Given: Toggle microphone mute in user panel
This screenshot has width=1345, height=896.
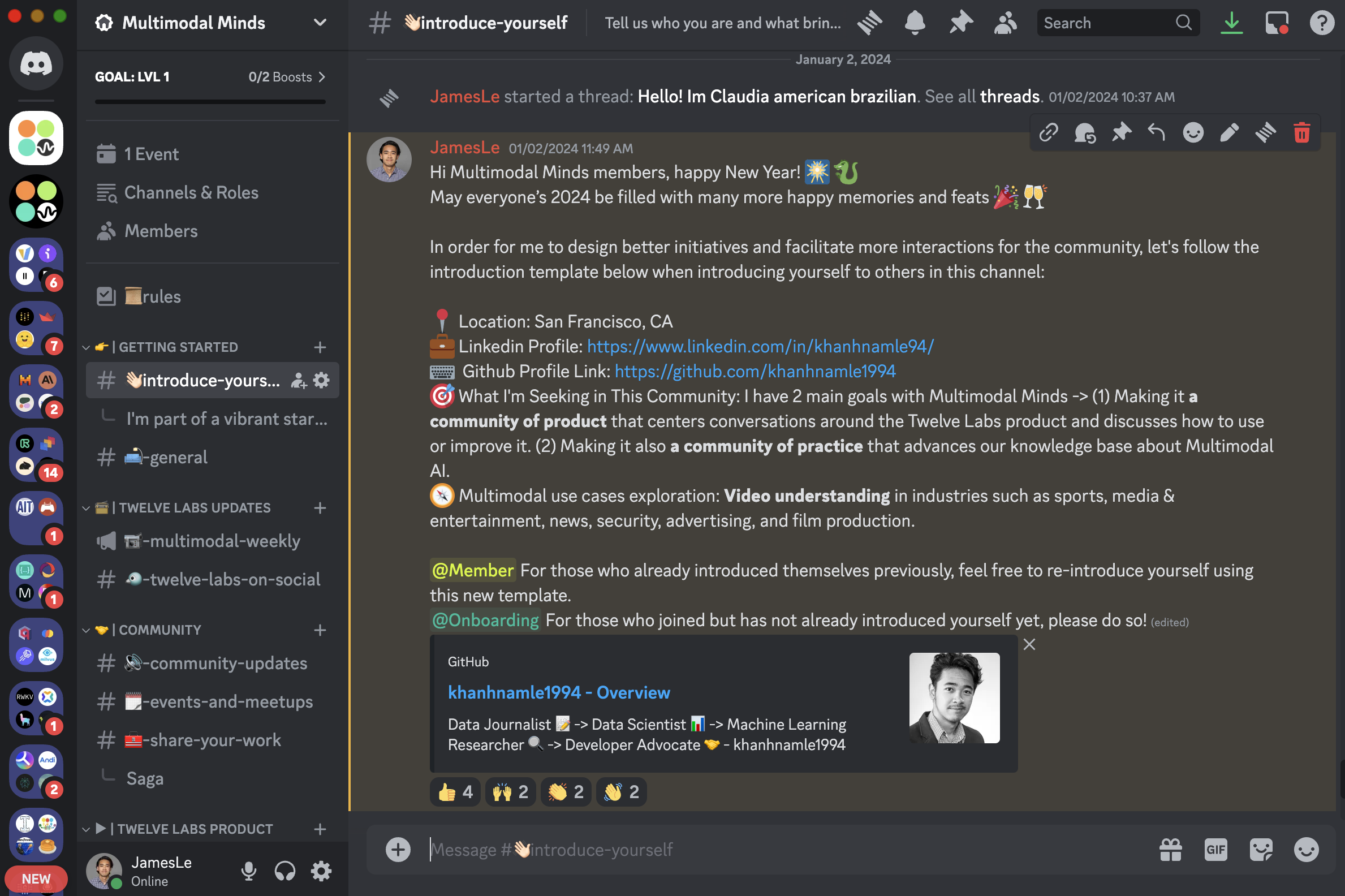Looking at the screenshot, I should coord(248,871).
